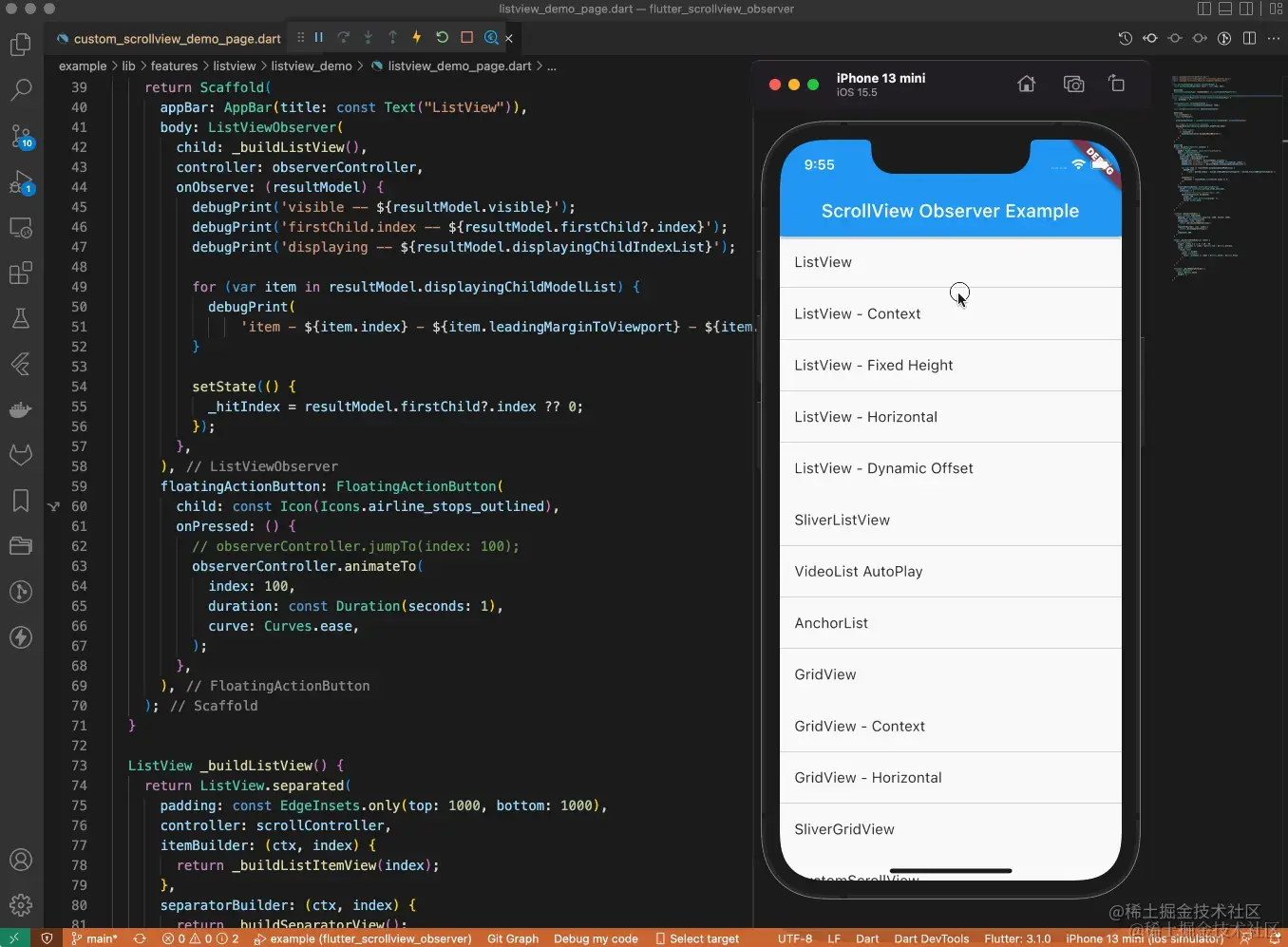Take a simulator screenshot
Screen dimensions: 1288x947
pyautogui.click(x=1073, y=84)
